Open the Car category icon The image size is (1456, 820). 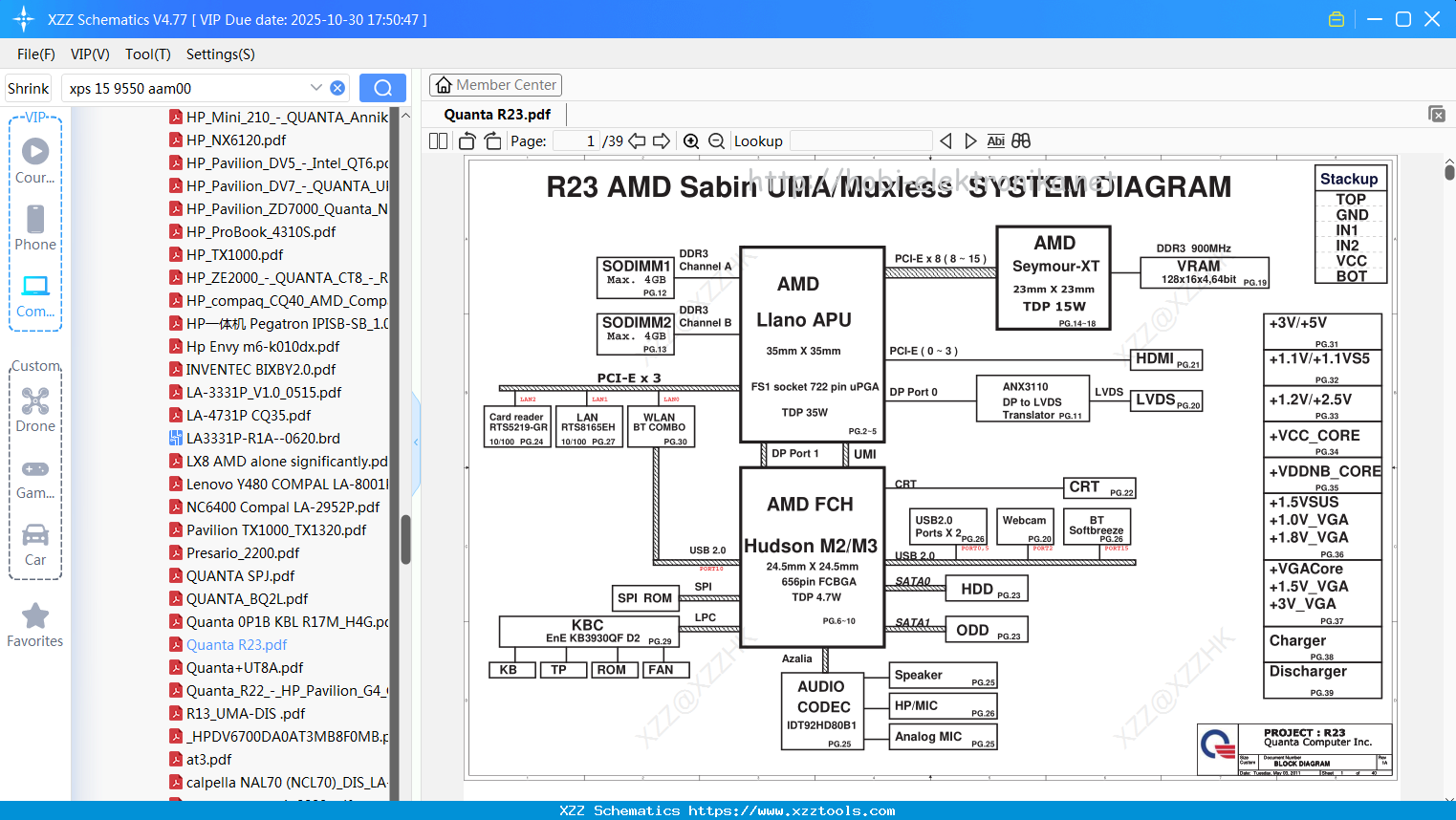click(x=35, y=545)
